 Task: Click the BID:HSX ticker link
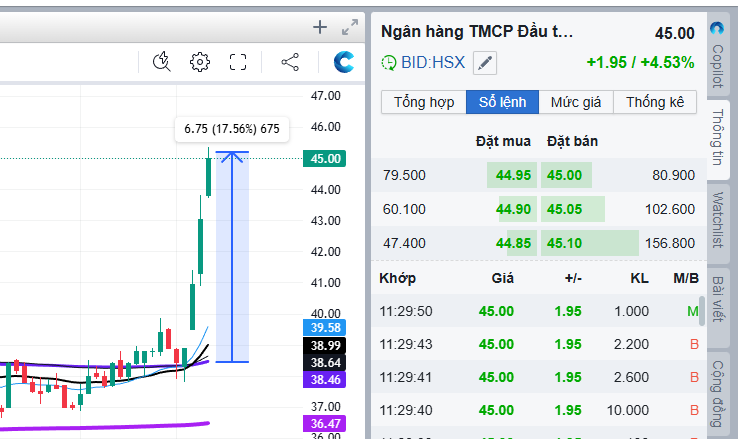tap(433, 63)
